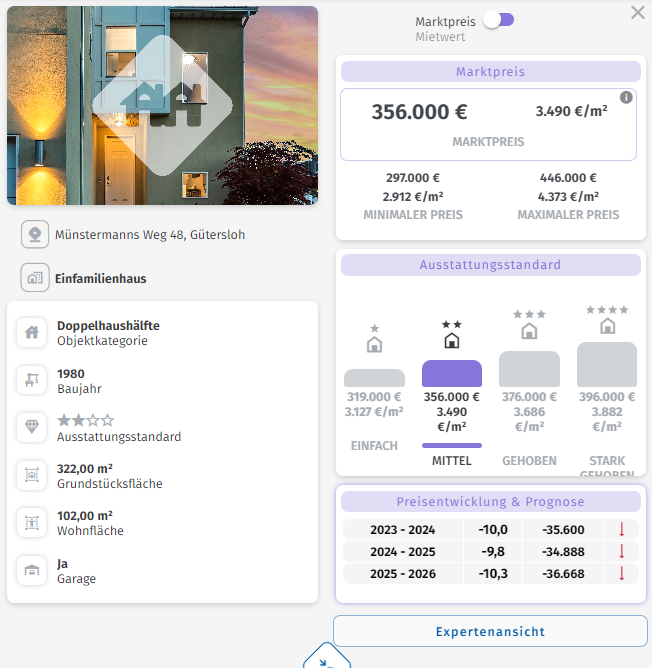Select the STARK GEHOBEN gray price bar
This screenshot has height=668, width=652.
(x=607, y=364)
